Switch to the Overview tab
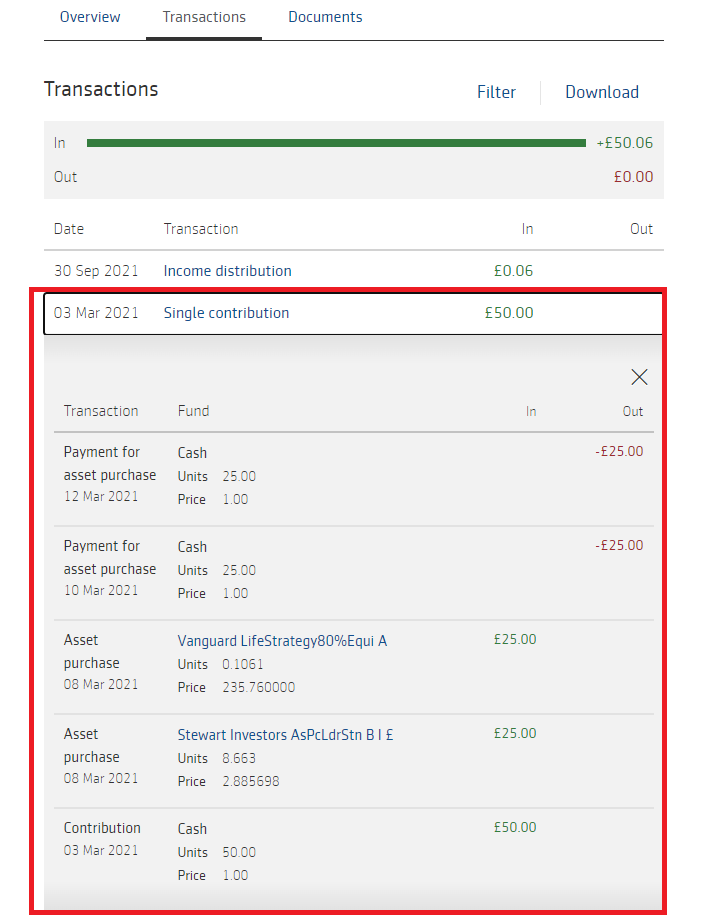 (x=90, y=17)
